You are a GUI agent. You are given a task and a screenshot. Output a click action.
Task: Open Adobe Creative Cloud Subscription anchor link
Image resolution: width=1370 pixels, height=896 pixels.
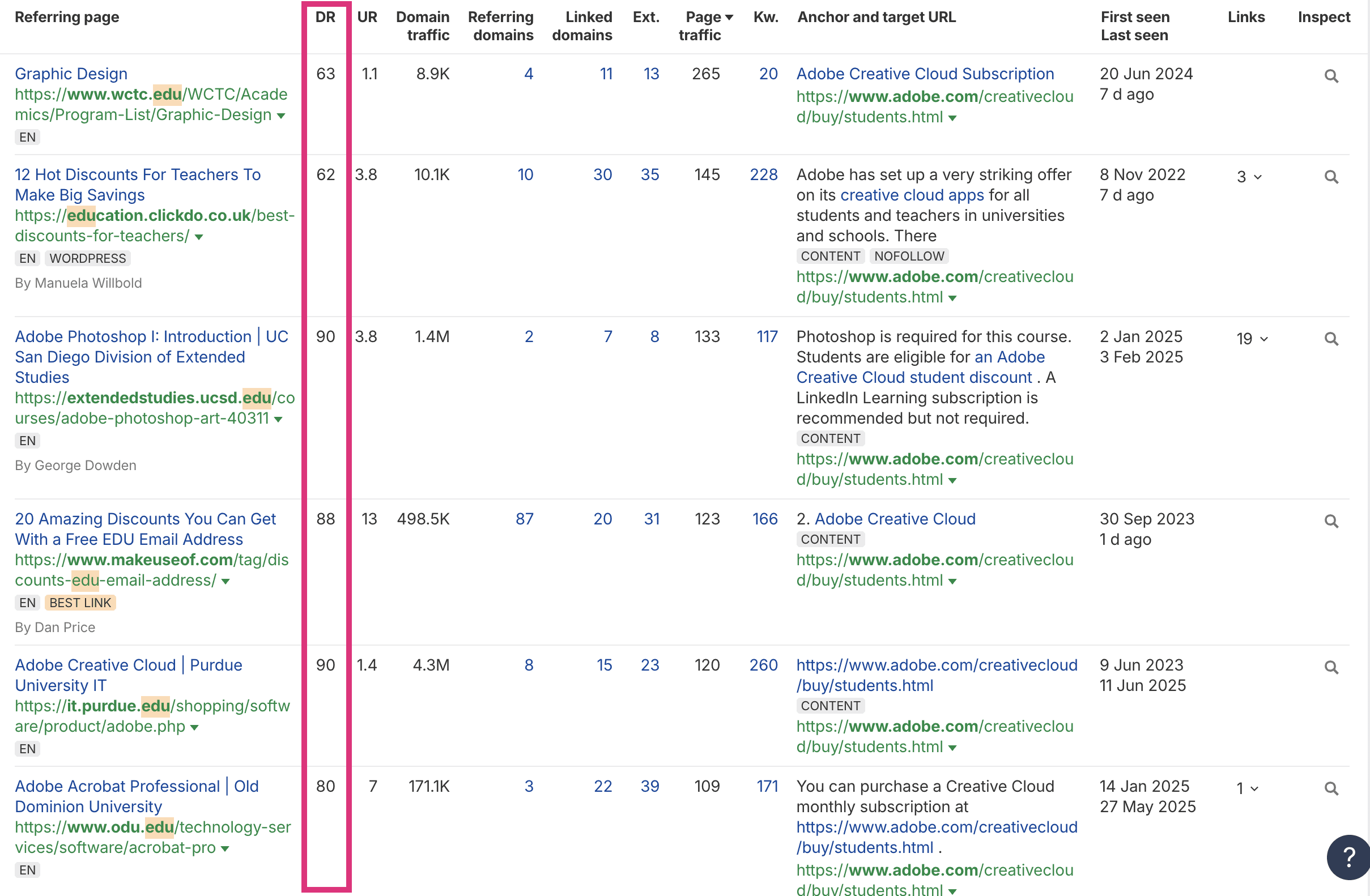(925, 74)
